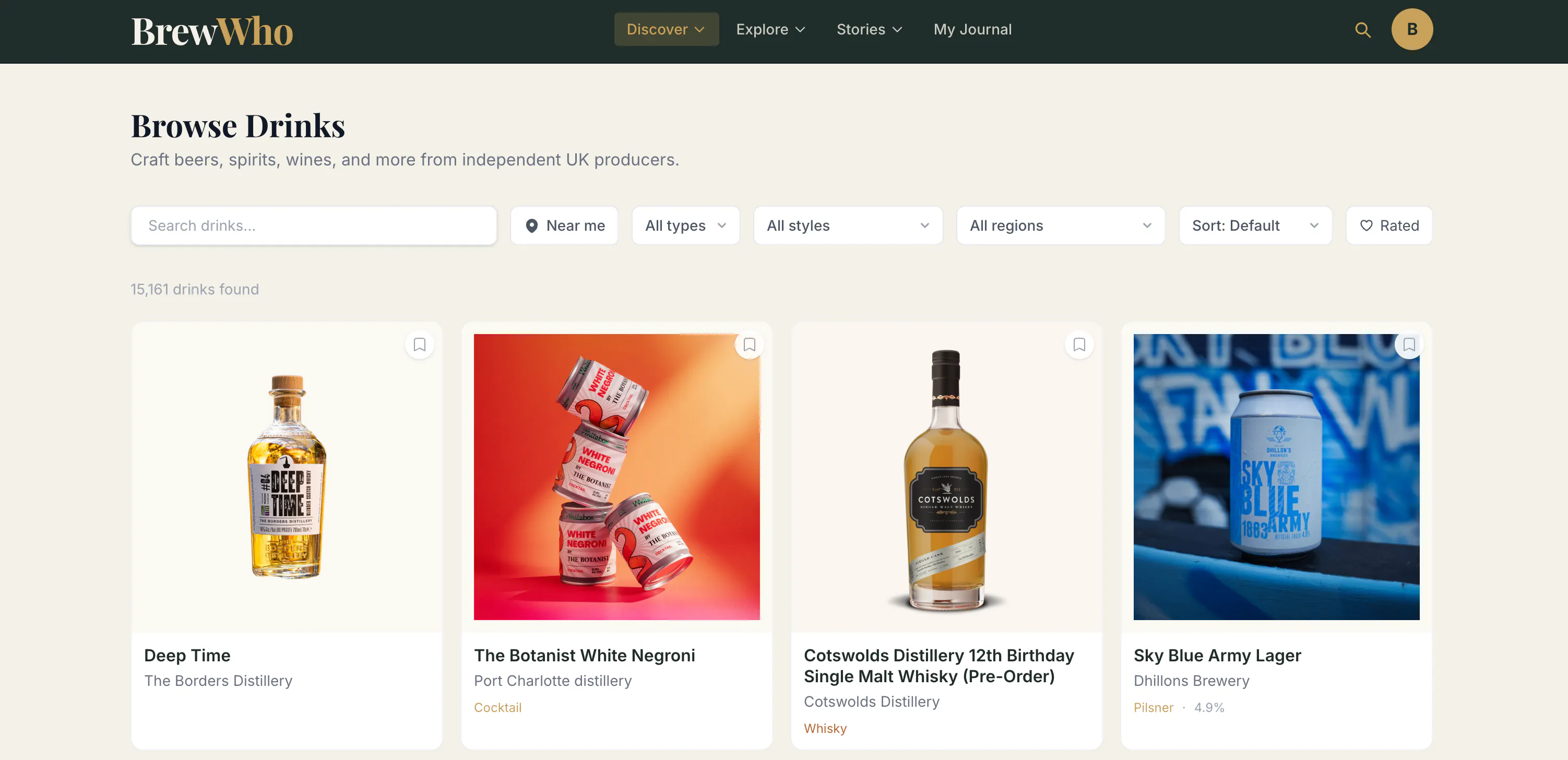The width and height of the screenshot is (1568, 760).
Task: Open the user avatar B menu
Action: pos(1411,30)
